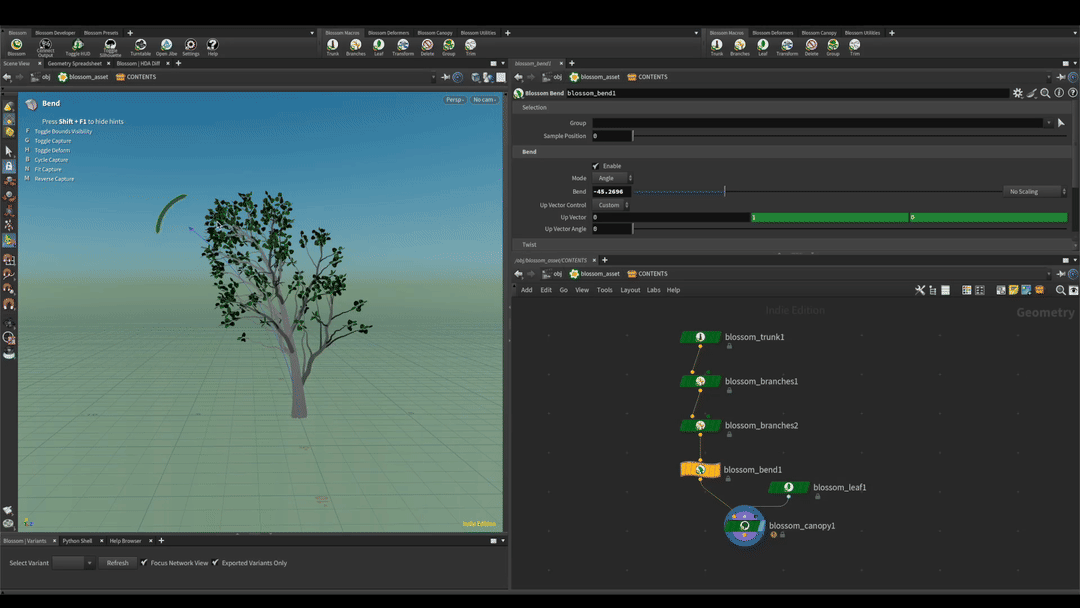
Task: Open the Mode dropdown set to Angle
Action: tap(613, 178)
